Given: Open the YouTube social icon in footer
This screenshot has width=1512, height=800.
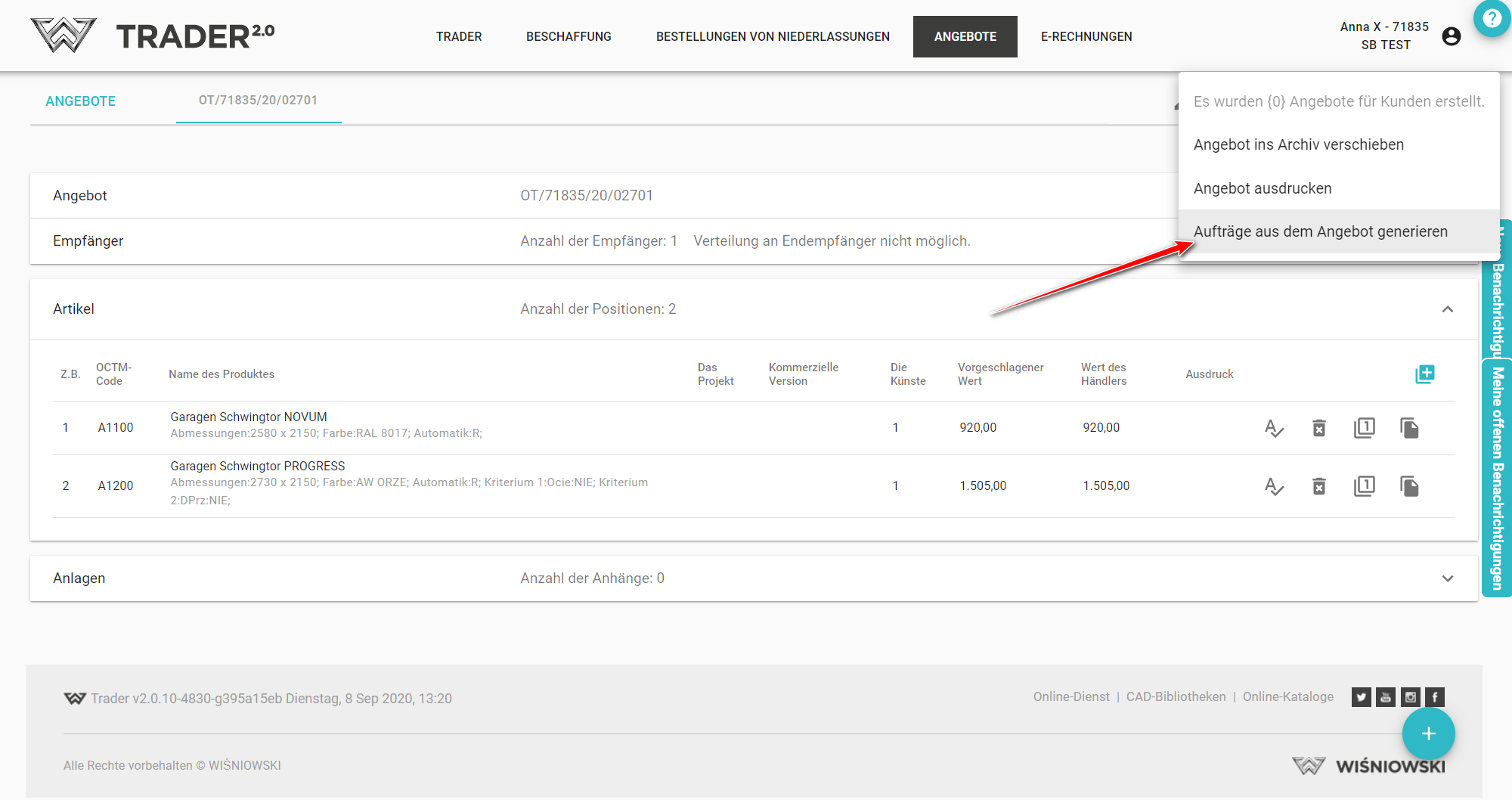Looking at the screenshot, I should [1386, 697].
